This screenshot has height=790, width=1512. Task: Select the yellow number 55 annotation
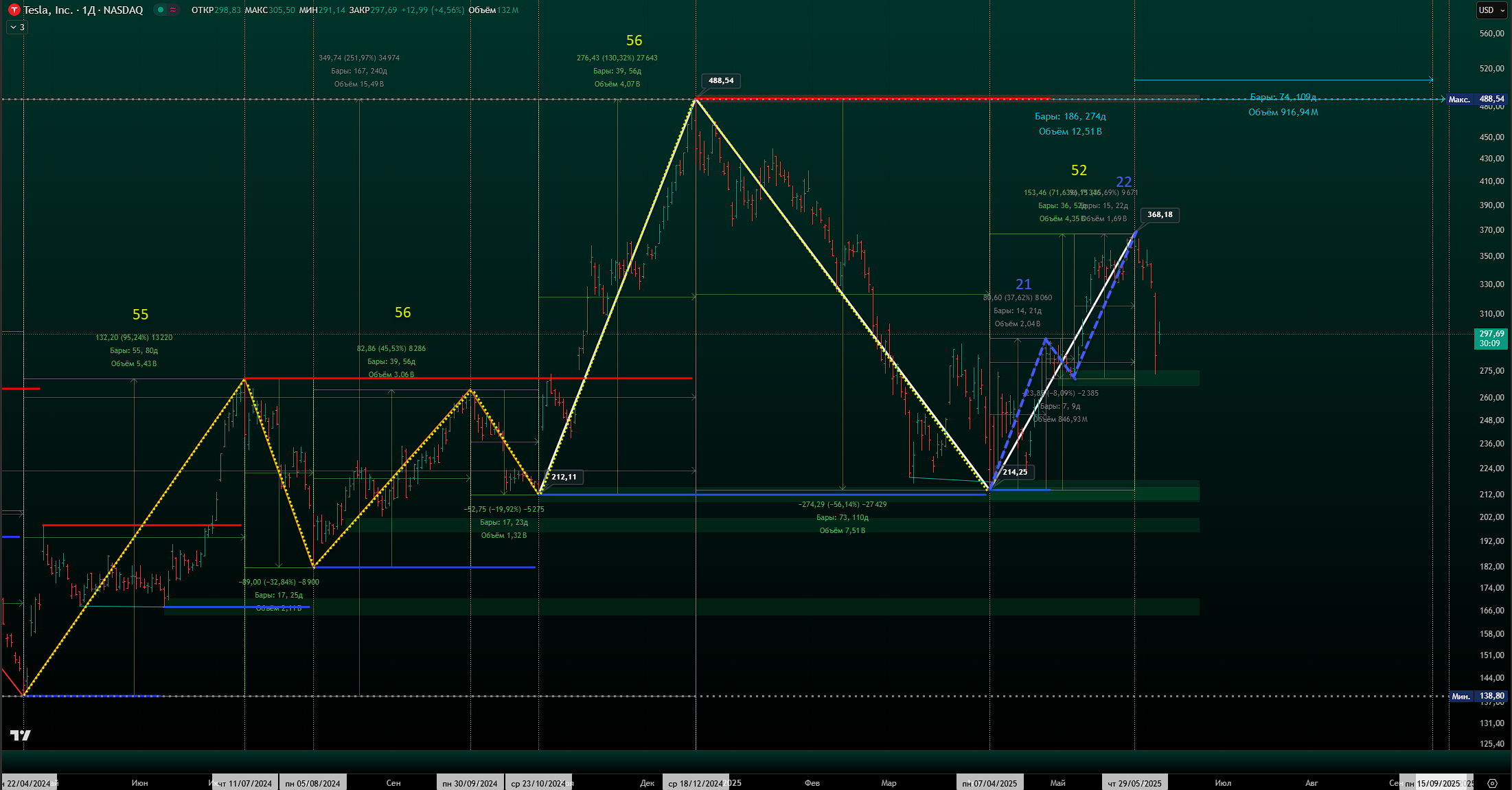pos(140,315)
